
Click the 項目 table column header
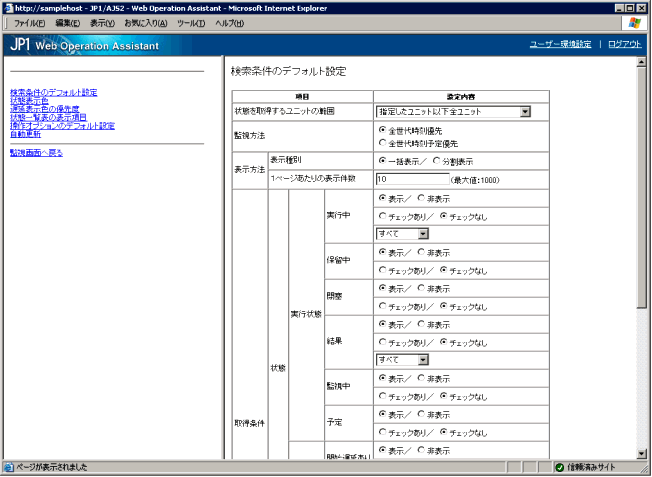(x=302, y=96)
